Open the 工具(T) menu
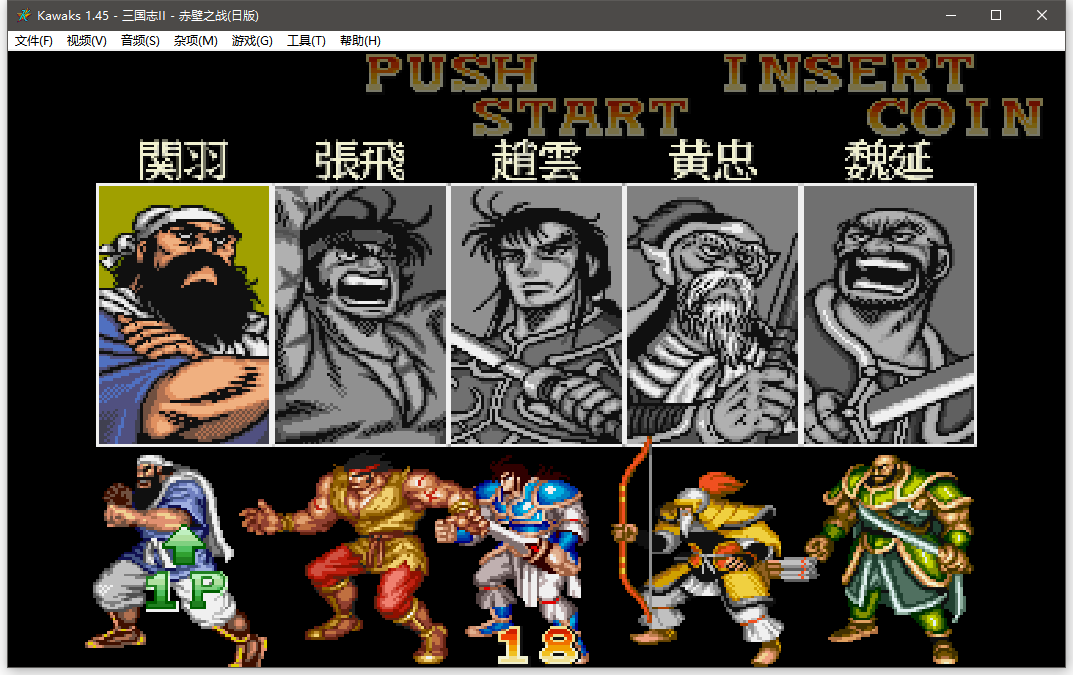Screen dimensions: 1073x675 pyautogui.click(x=306, y=41)
